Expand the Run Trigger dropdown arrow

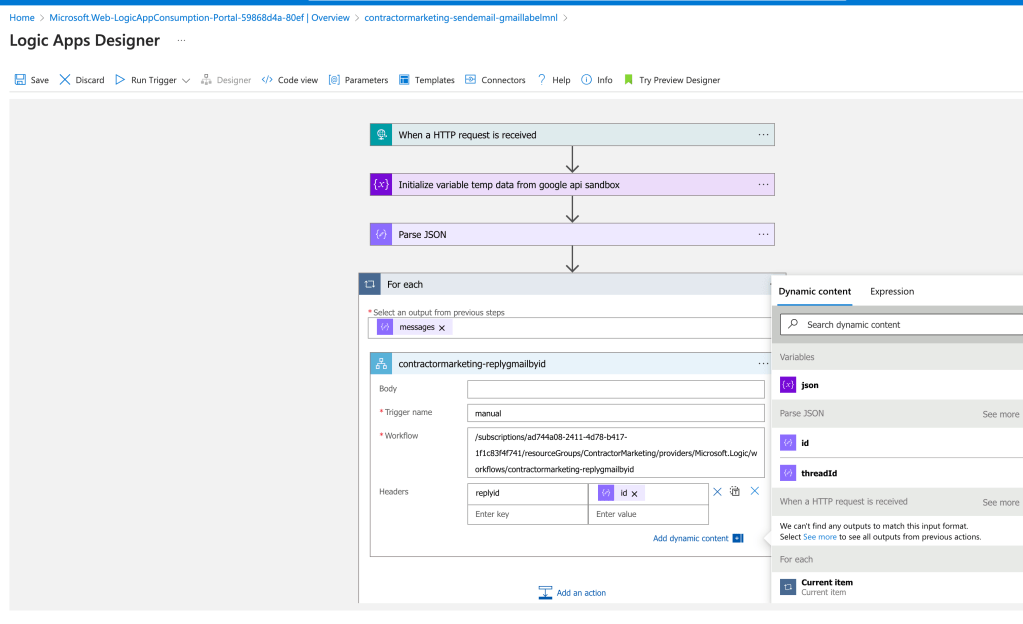(x=186, y=80)
